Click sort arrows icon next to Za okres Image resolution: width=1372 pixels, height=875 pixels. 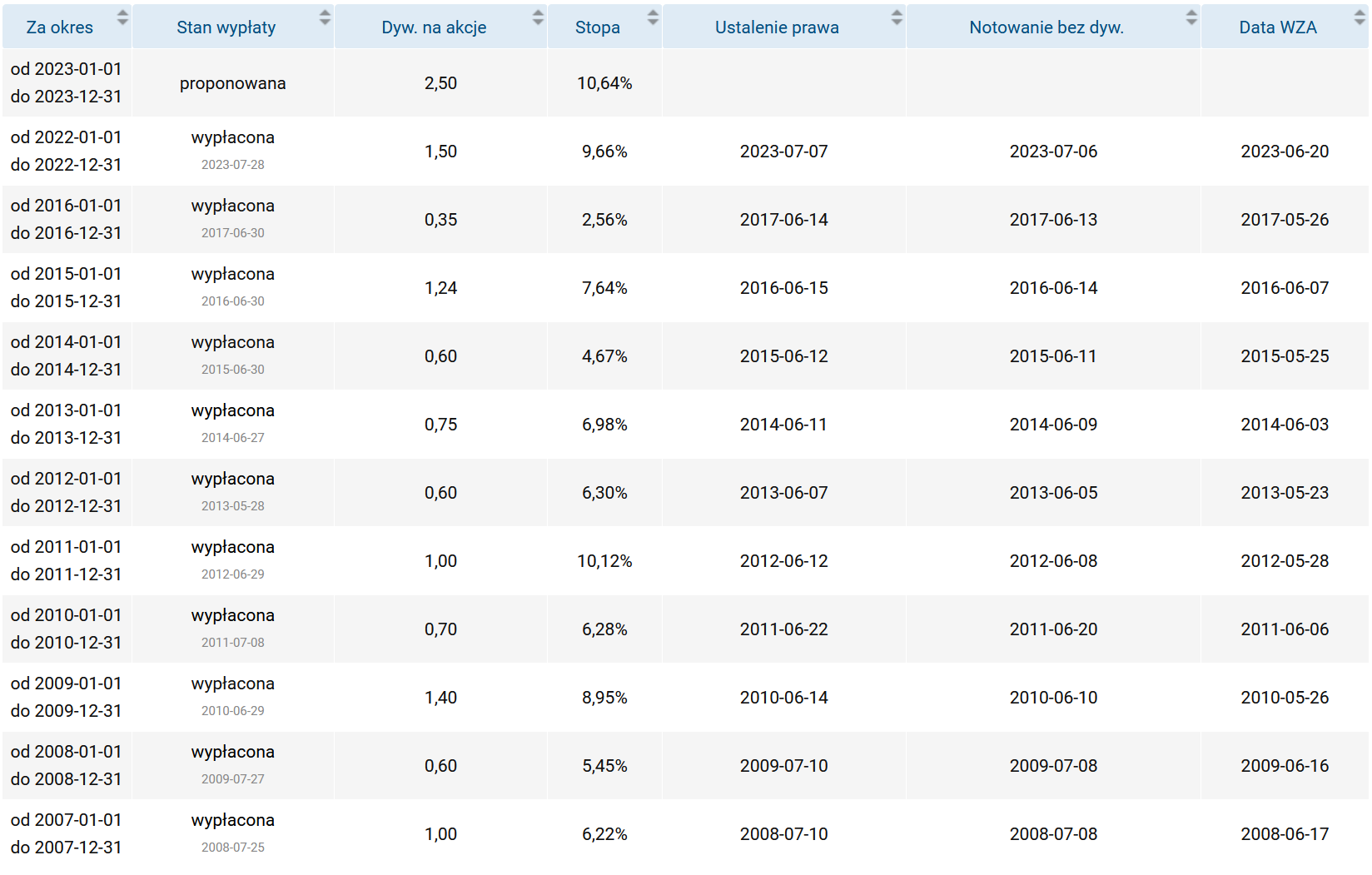coord(122,17)
